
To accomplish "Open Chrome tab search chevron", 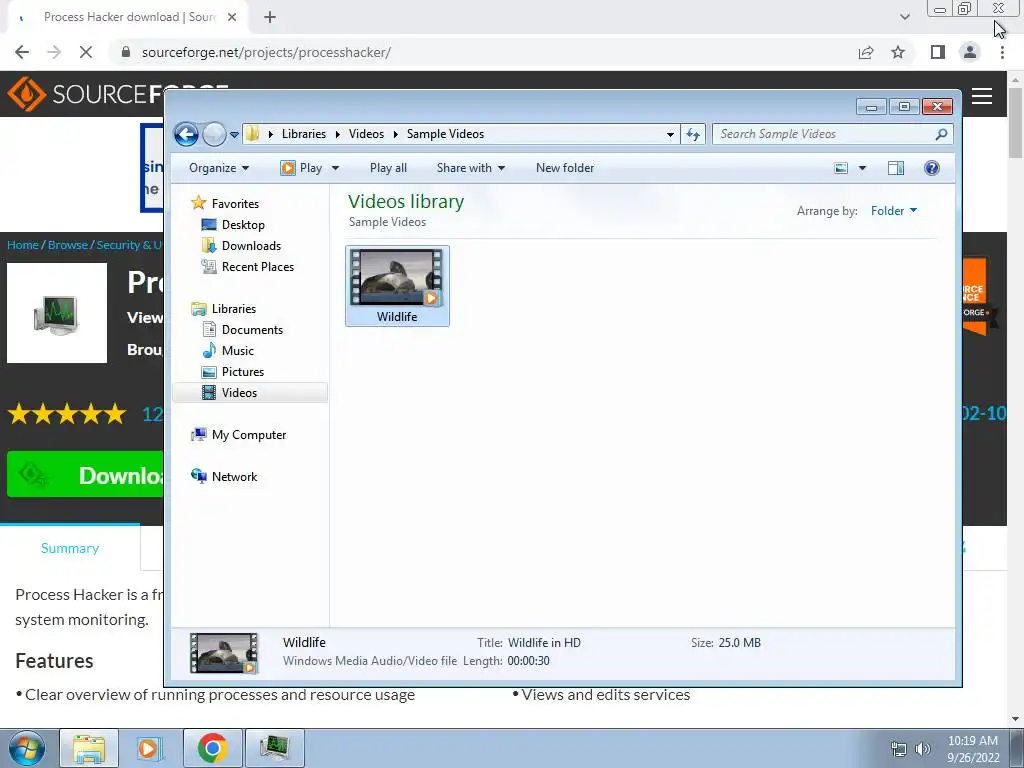I will [904, 17].
